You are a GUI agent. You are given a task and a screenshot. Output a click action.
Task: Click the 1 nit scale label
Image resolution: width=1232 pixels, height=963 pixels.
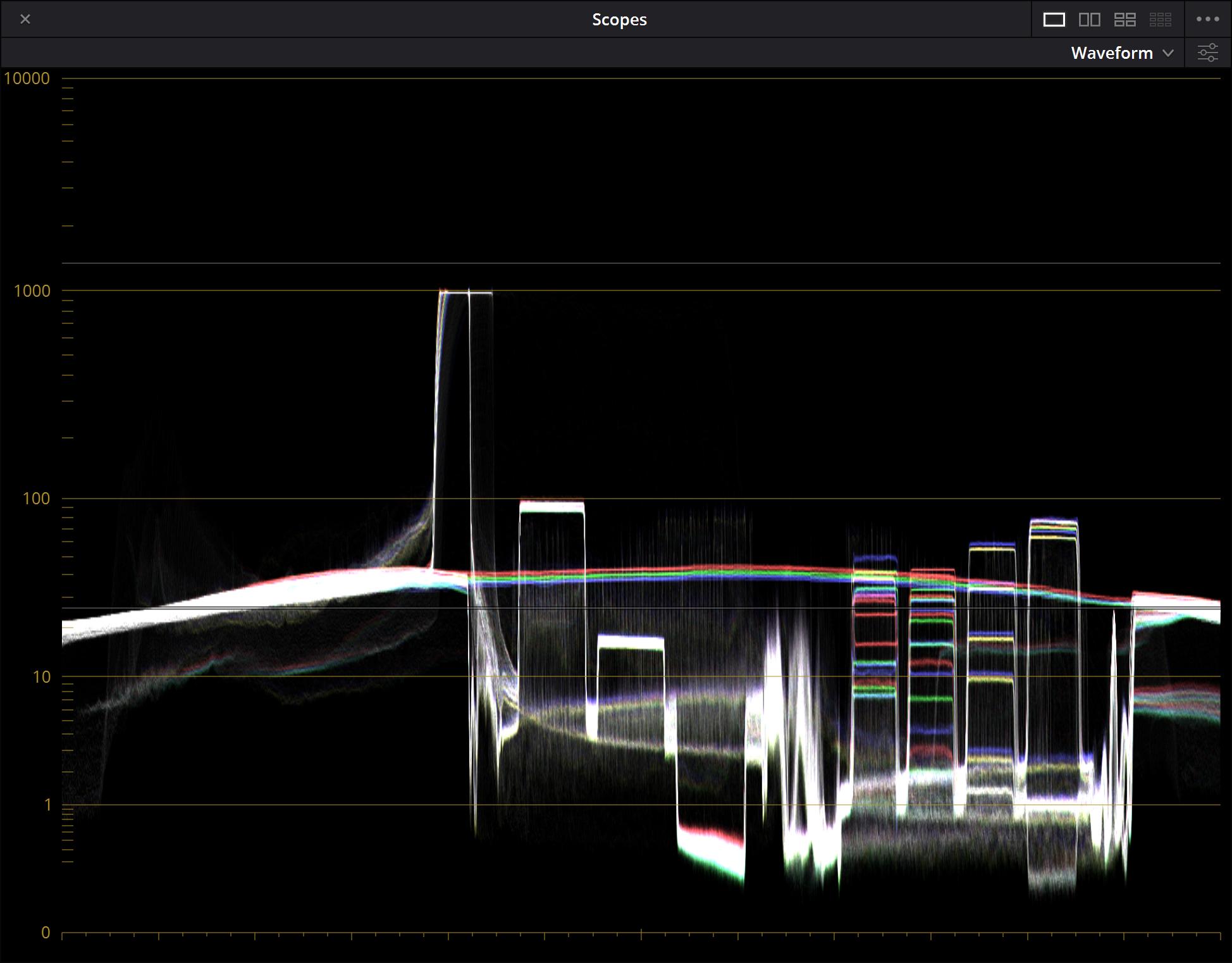(47, 805)
